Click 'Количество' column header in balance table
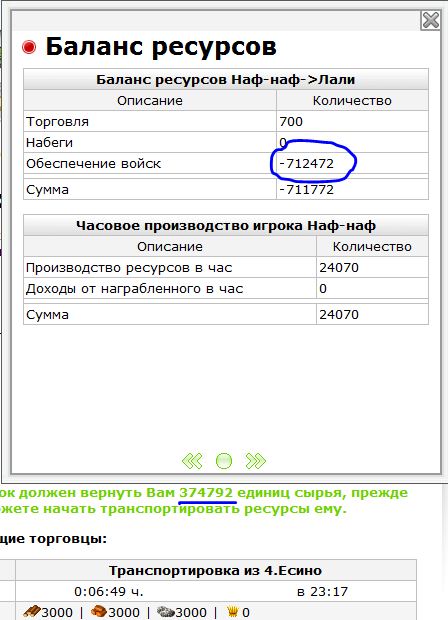Viewport: 448px width, 620px height. [x=352, y=100]
